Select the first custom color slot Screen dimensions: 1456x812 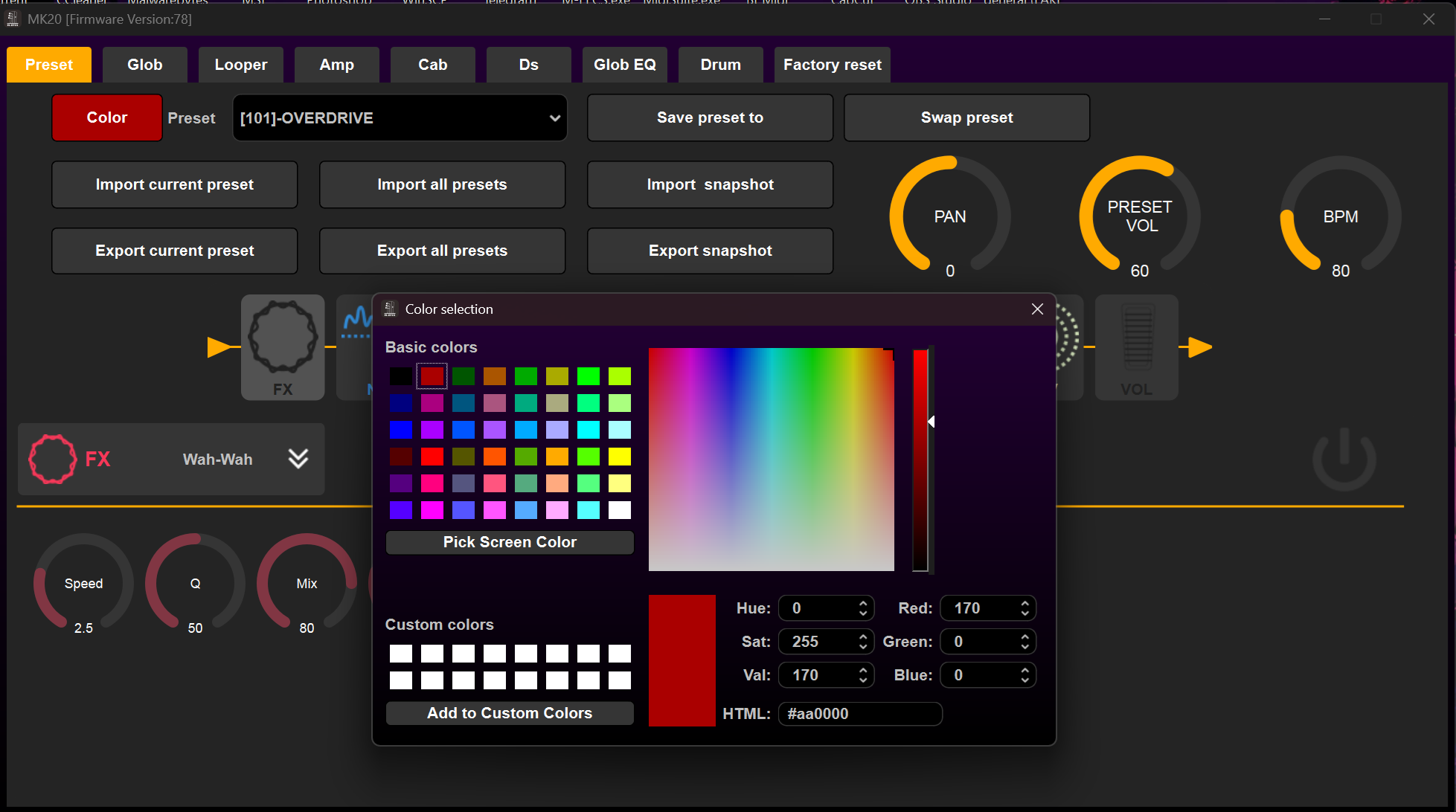pos(401,654)
